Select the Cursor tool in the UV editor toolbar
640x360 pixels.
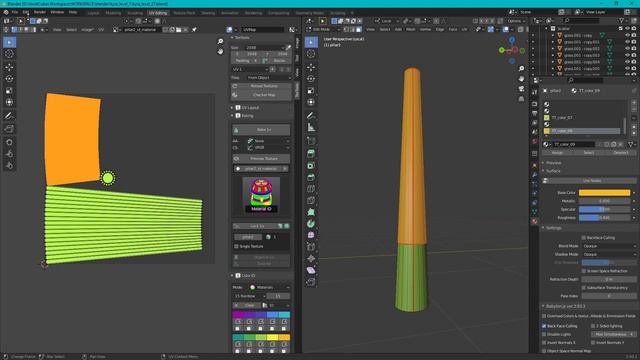click(9, 54)
